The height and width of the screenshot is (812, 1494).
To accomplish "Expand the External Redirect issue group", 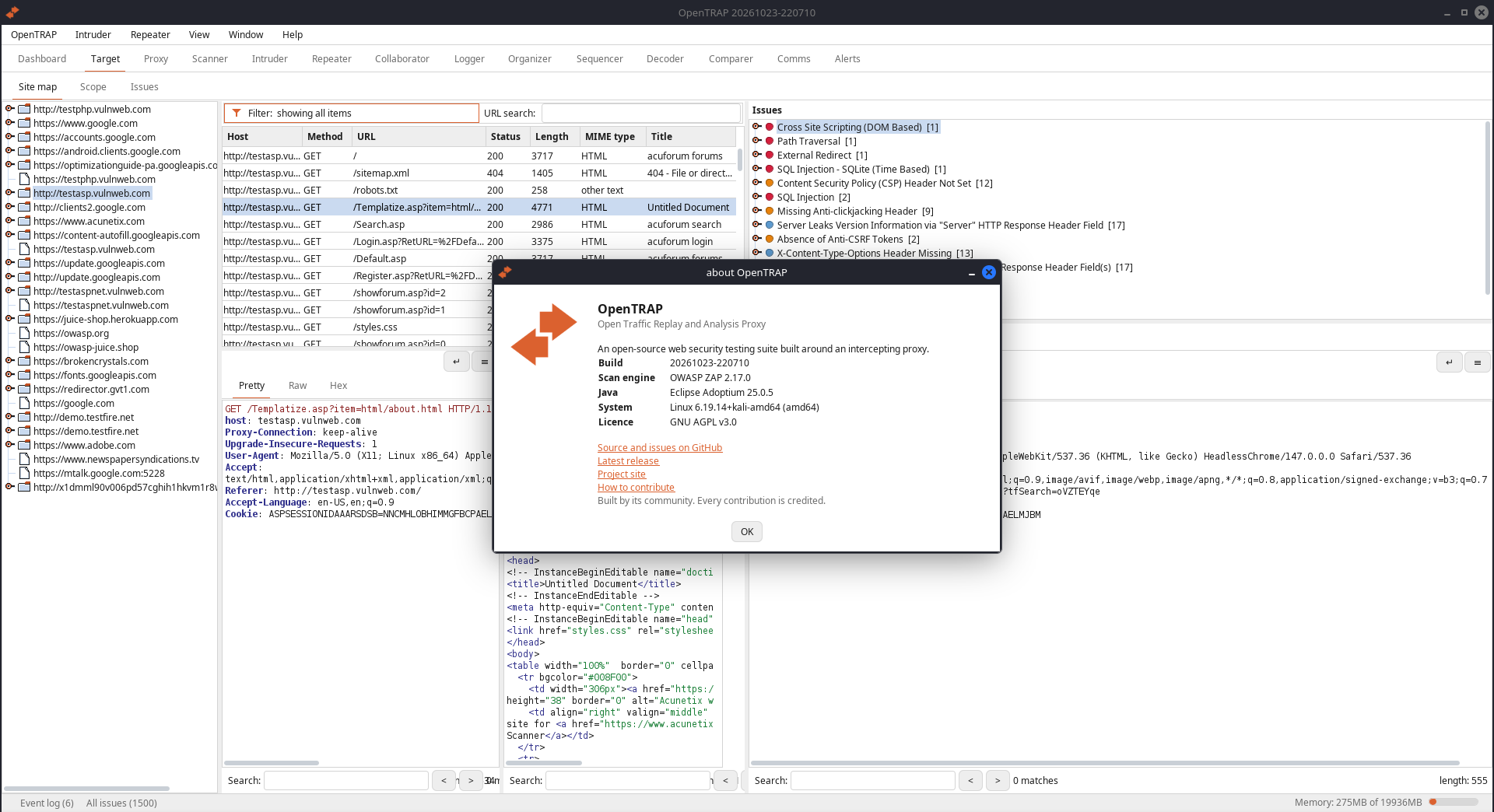I will [756, 155].
